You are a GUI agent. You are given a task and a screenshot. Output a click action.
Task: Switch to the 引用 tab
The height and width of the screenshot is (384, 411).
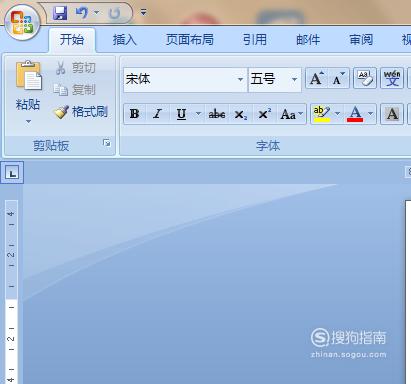point(255,40)
